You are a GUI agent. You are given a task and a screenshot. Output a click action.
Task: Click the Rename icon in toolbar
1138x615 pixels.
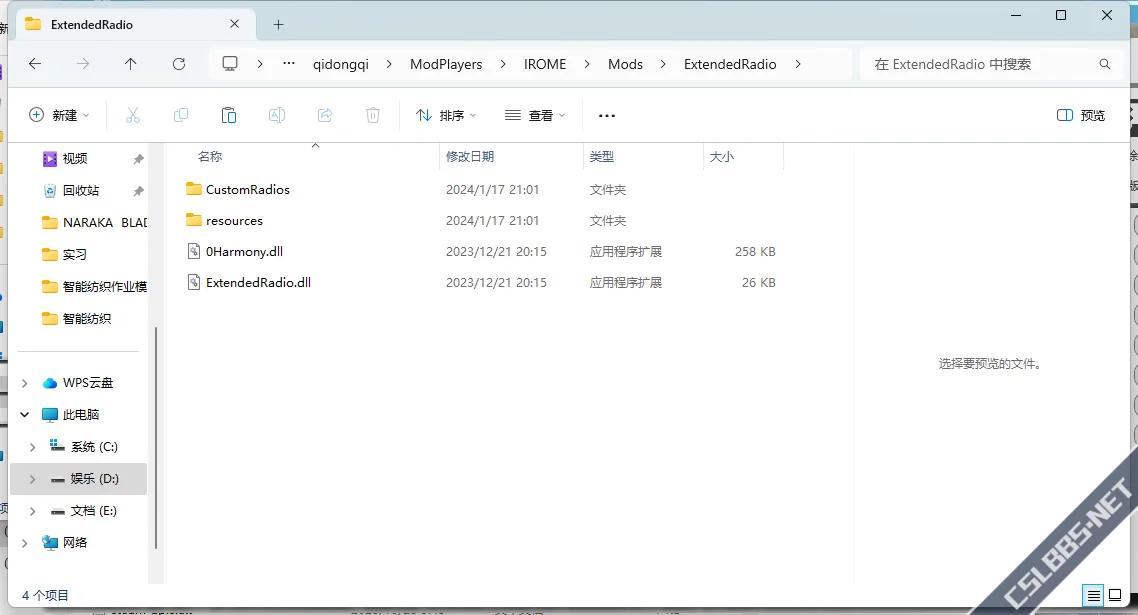point(277,115)
